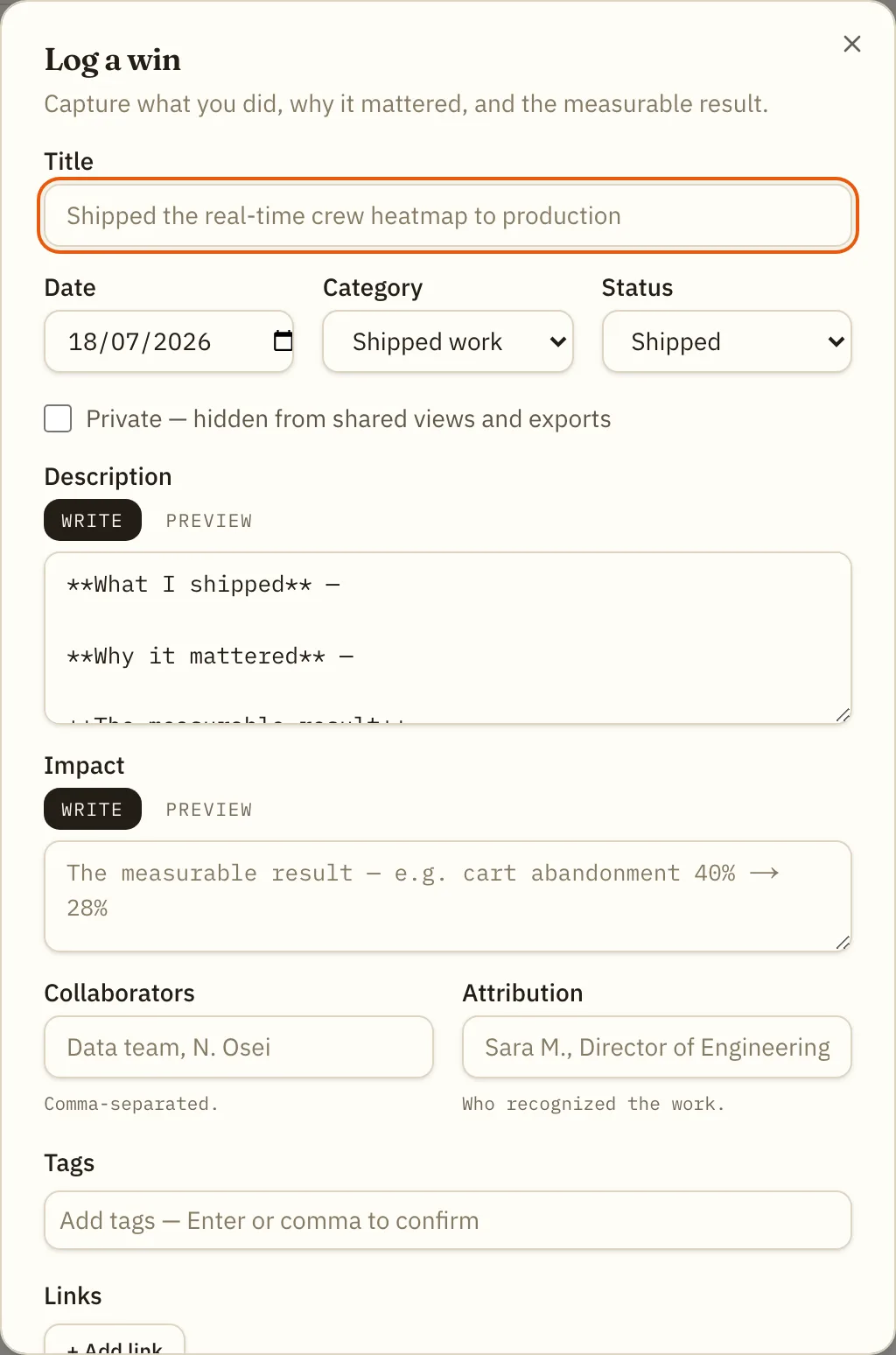Open the Status dropdown set to Shipped
This screenshot has width=896, height=1355.
(x=727, y=341)
